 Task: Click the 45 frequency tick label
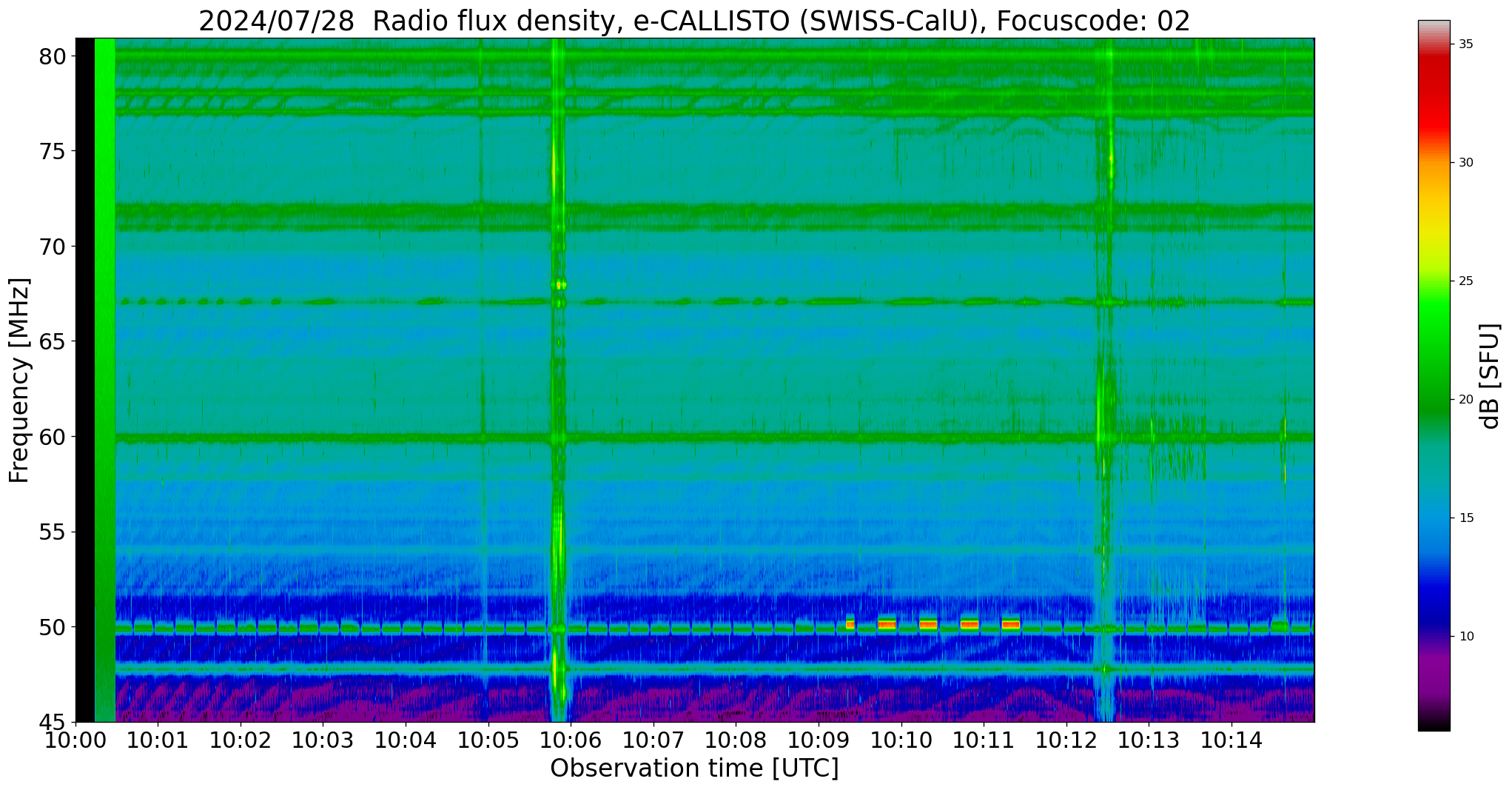coord(52,723)
